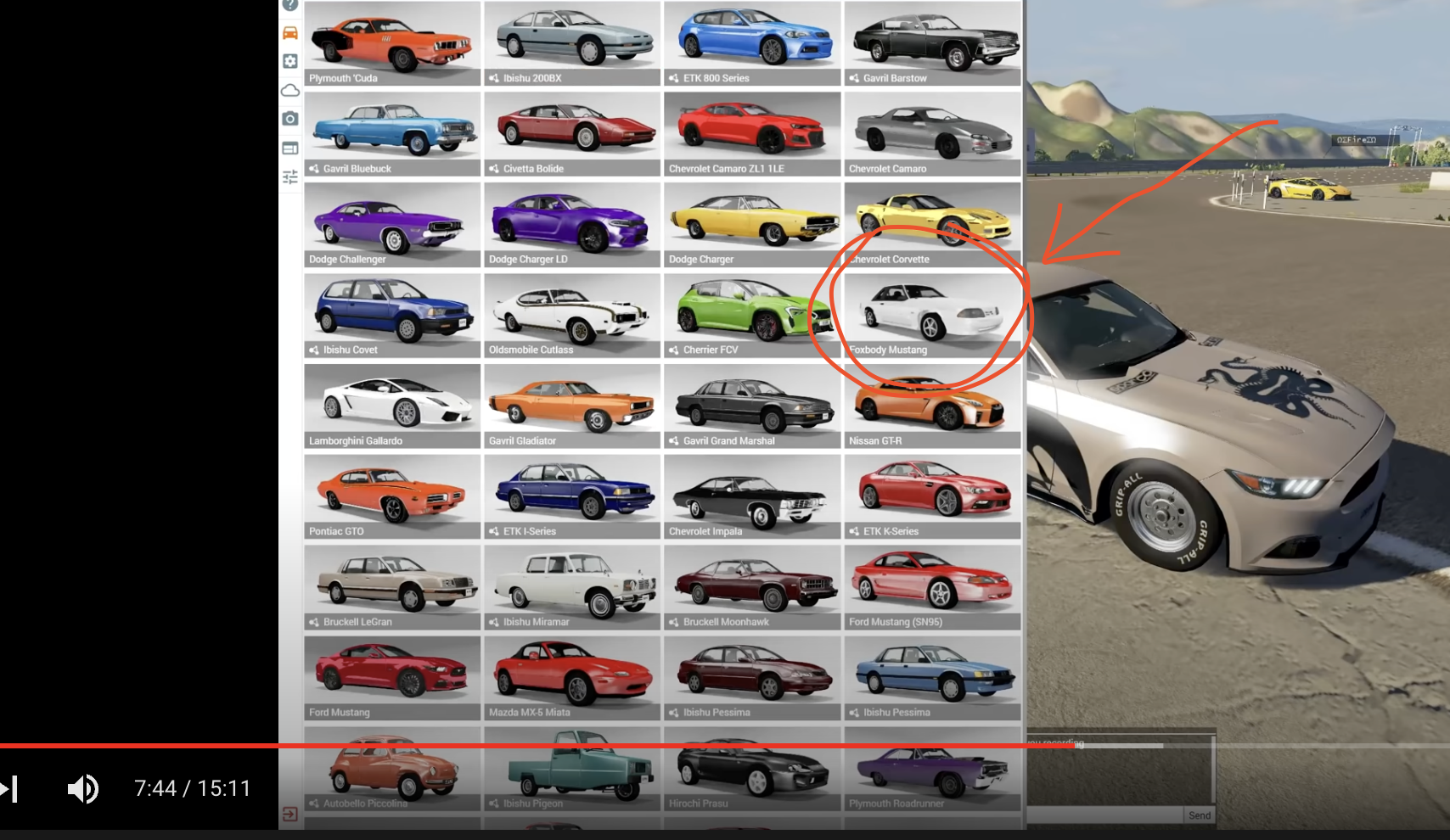
Task: Open photo mode camera icon
Action: pyautogui.click(x=290, y=119)
